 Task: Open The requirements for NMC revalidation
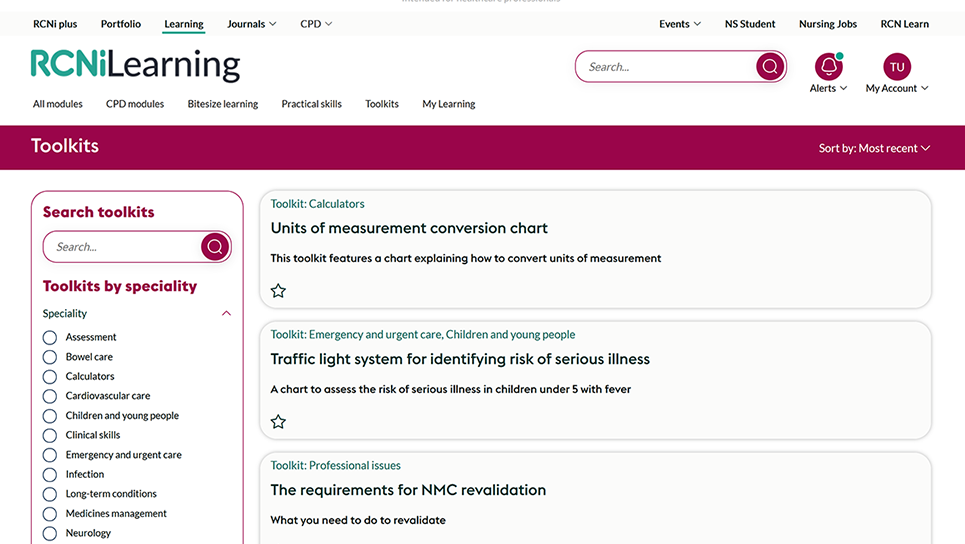[x=408, y=490]
